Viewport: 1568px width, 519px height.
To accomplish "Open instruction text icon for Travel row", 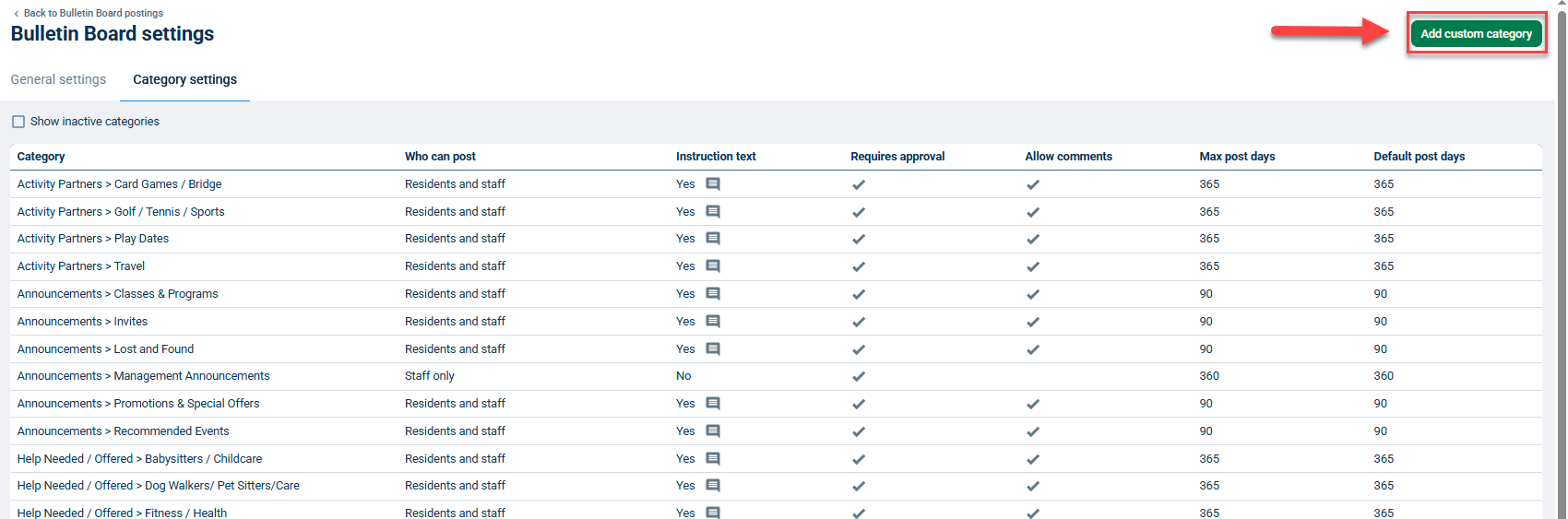I will point(713,266).
